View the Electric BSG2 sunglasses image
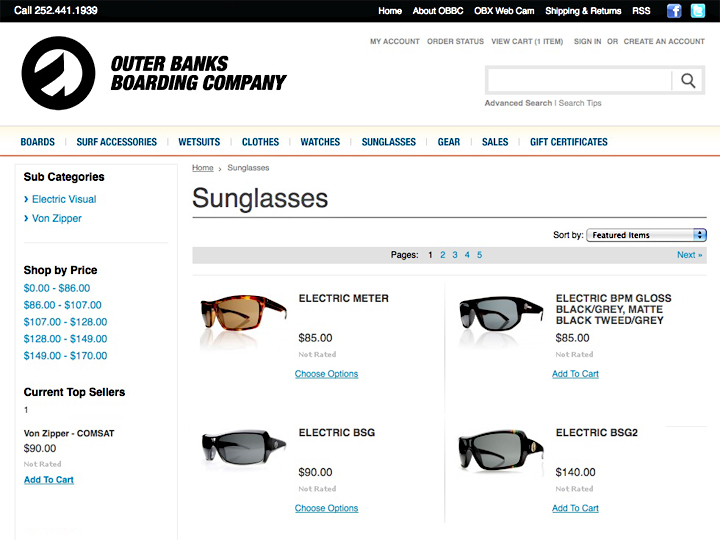This screenshot has width=720, height=540. (x=500, y=452)
